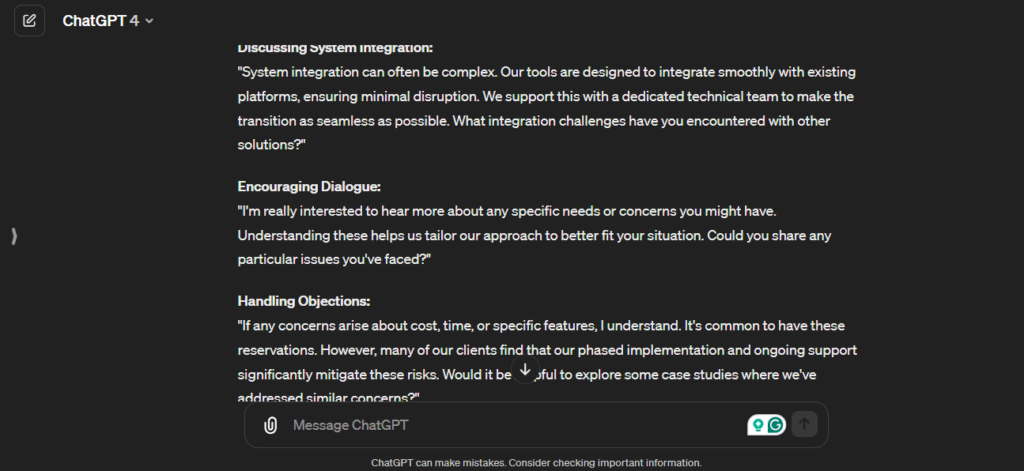Start a new chat with the compose icon
The image size is (1024, 471).
(x=29, y=20)
